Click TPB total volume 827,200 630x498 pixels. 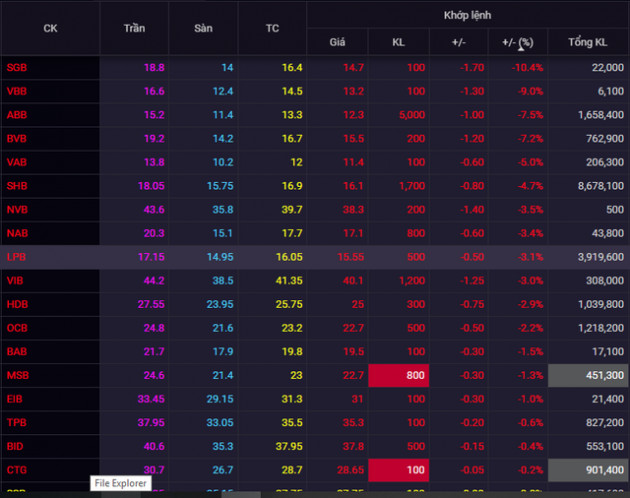click(x=605, y=423)
